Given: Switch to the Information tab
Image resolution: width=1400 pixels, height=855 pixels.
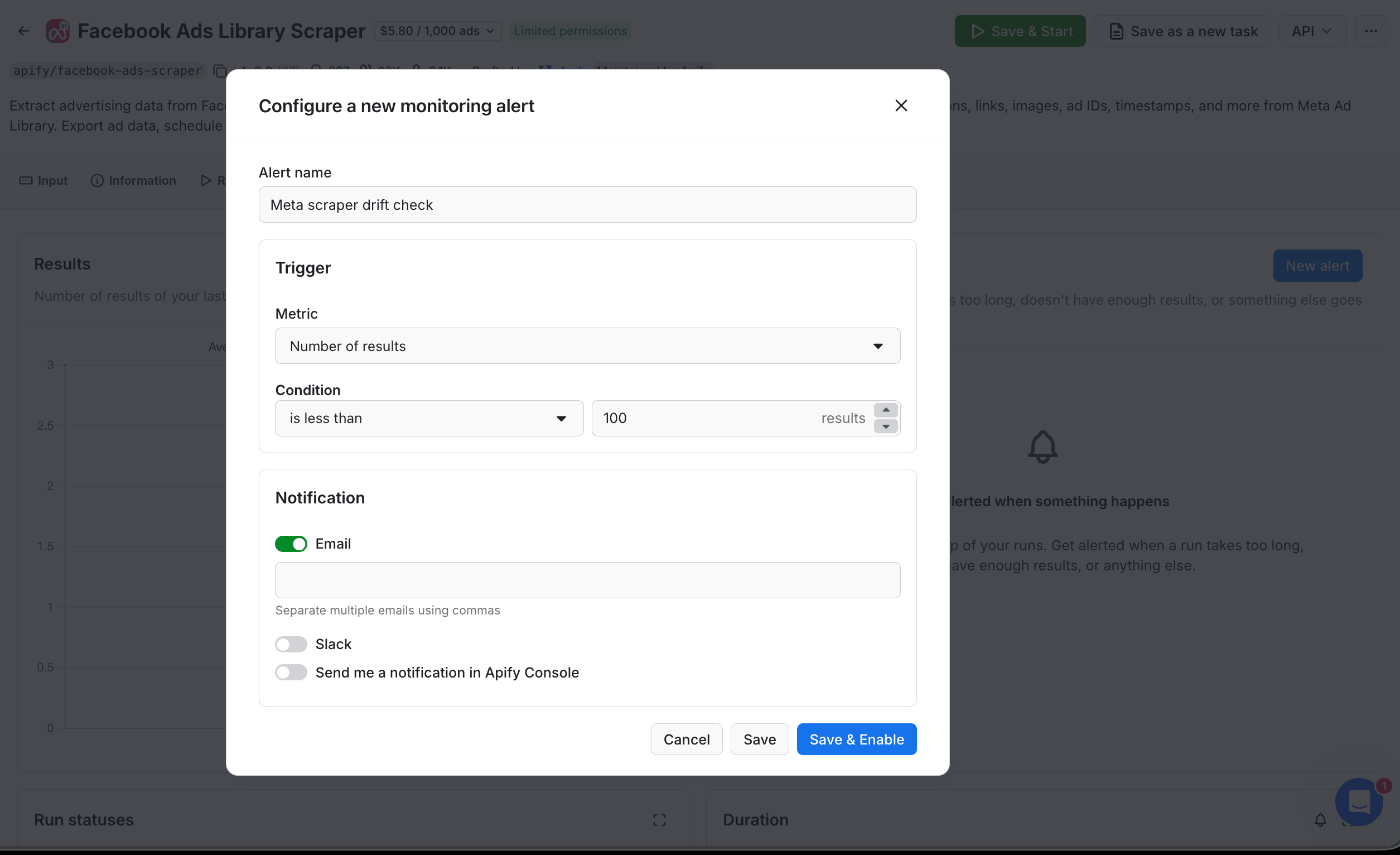Looking at the screenshot, I should (x=133, y=180).
